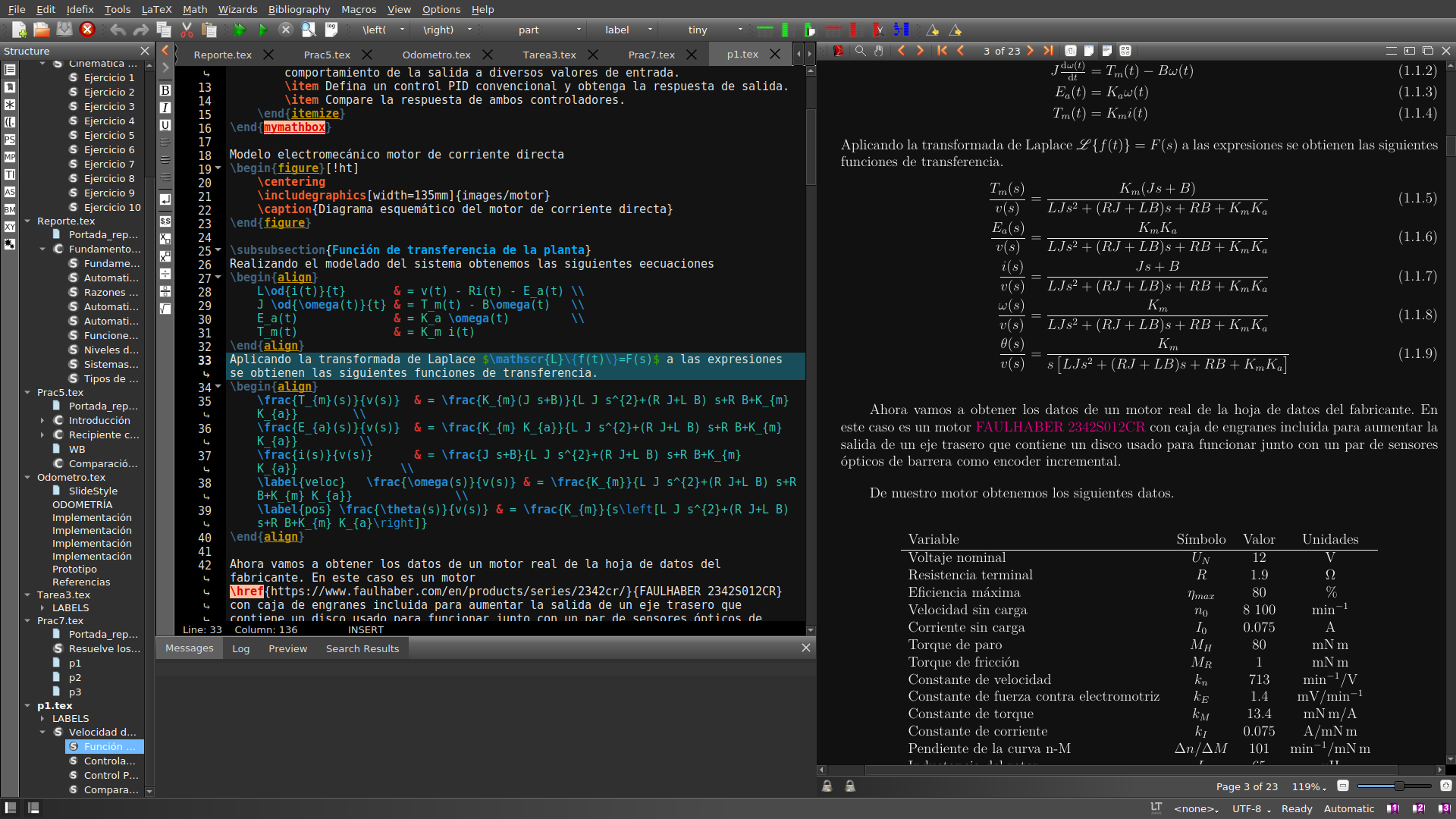Toggle the second PDF sync lock icon
Screen dimensions: 1456x819
(850, 786)
